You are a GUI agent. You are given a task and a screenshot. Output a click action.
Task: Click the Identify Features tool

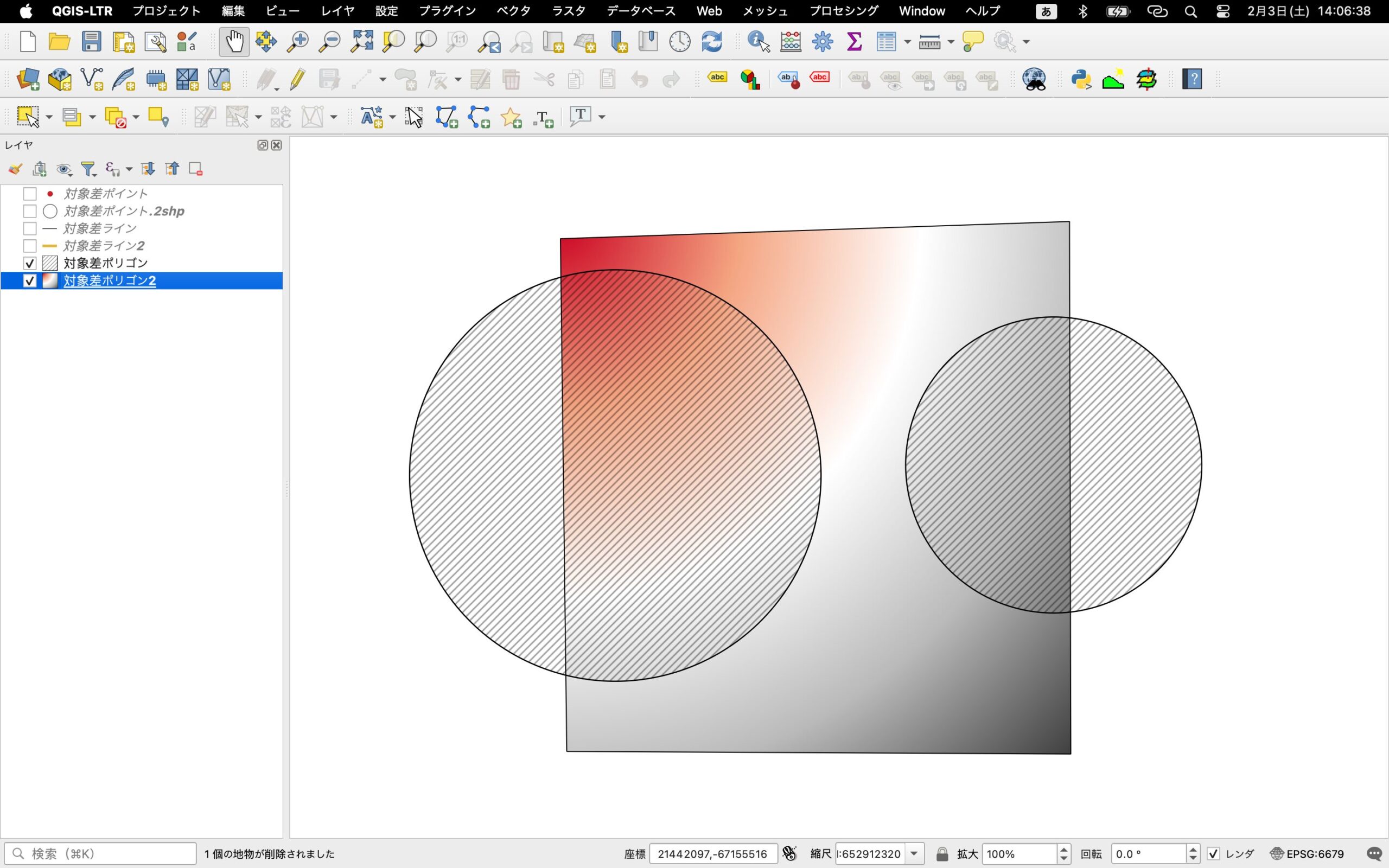coord(758,42)
